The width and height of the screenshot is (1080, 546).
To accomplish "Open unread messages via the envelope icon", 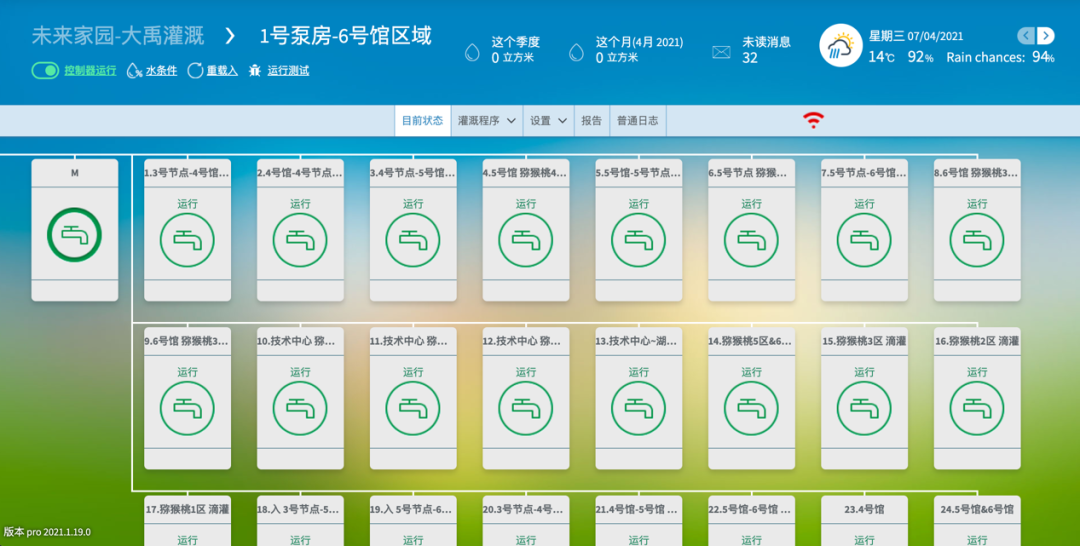I will tap(721, 52).
